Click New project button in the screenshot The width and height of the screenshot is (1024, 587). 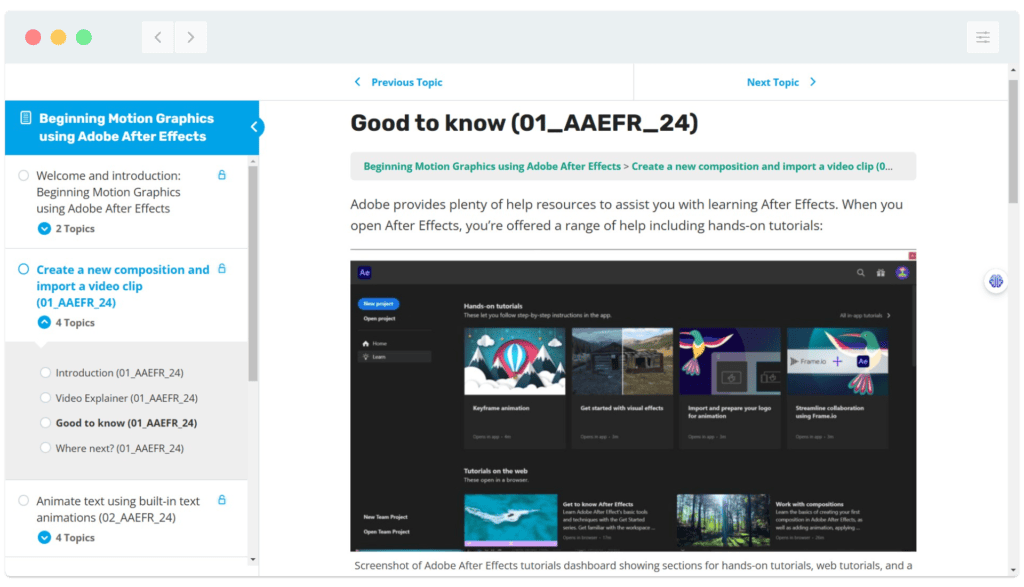(x=378, y=304)
